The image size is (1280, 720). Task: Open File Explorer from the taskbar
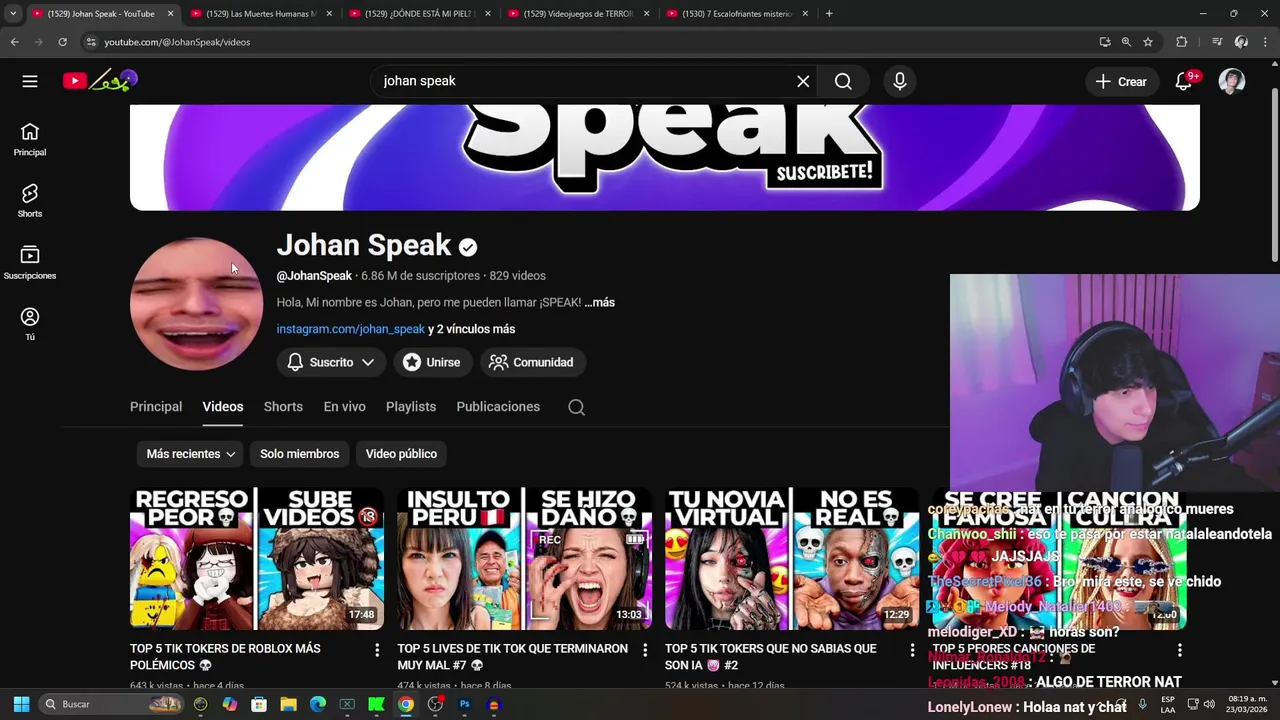pyautogui.click(x=288, y=704)
